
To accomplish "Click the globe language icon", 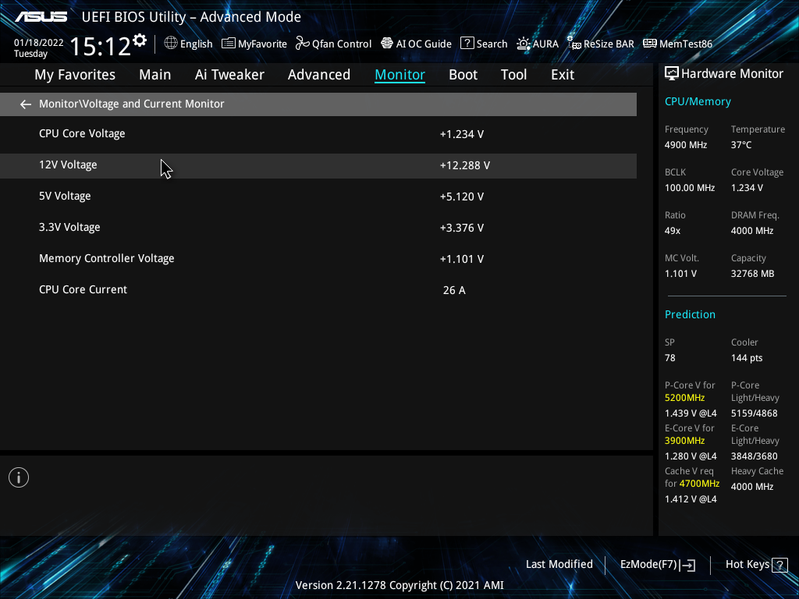I will tap(171, 43).
